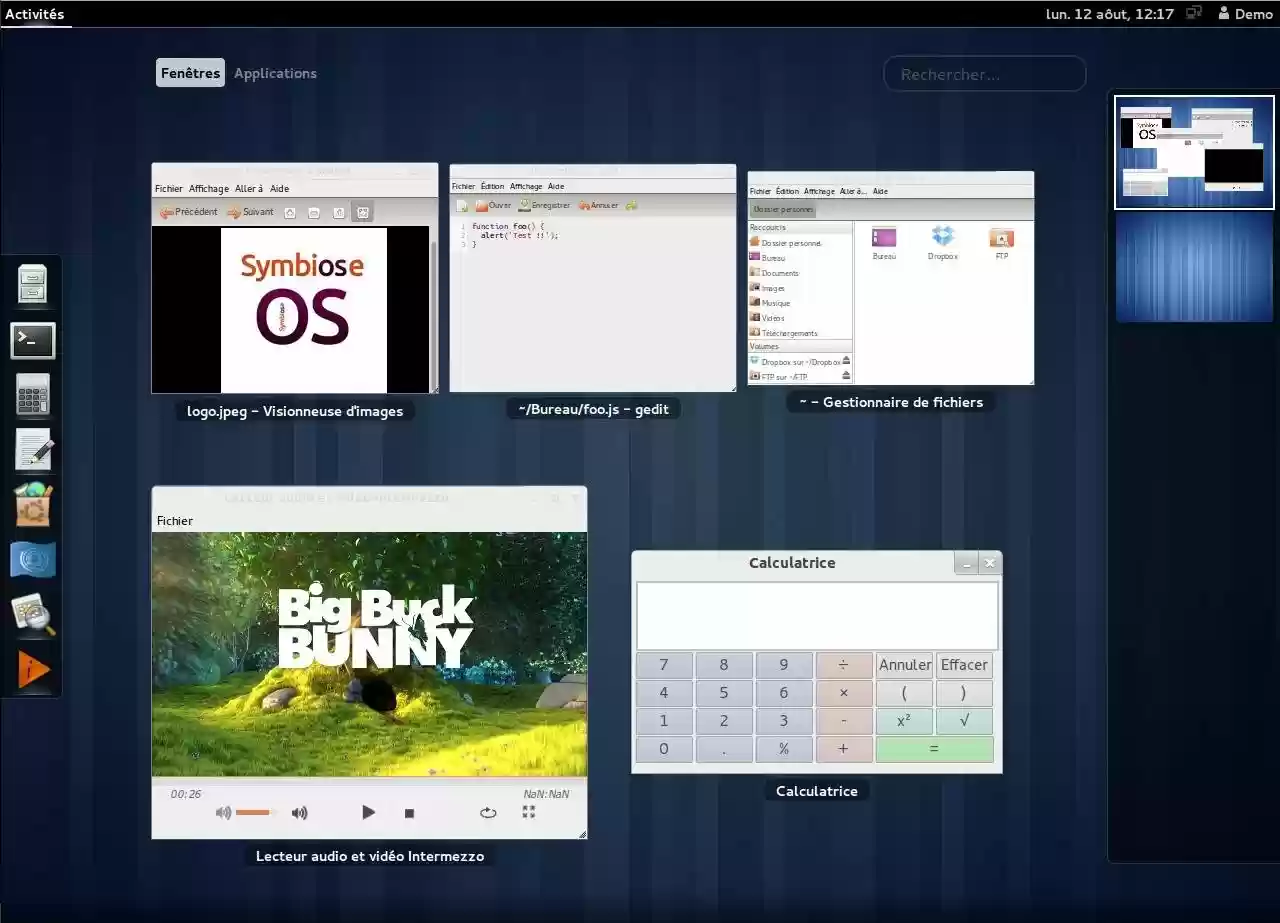The height and width of the screenshot is (923, 1280).
Task: Launch the web browser from the dock
Action: [33, 560]
